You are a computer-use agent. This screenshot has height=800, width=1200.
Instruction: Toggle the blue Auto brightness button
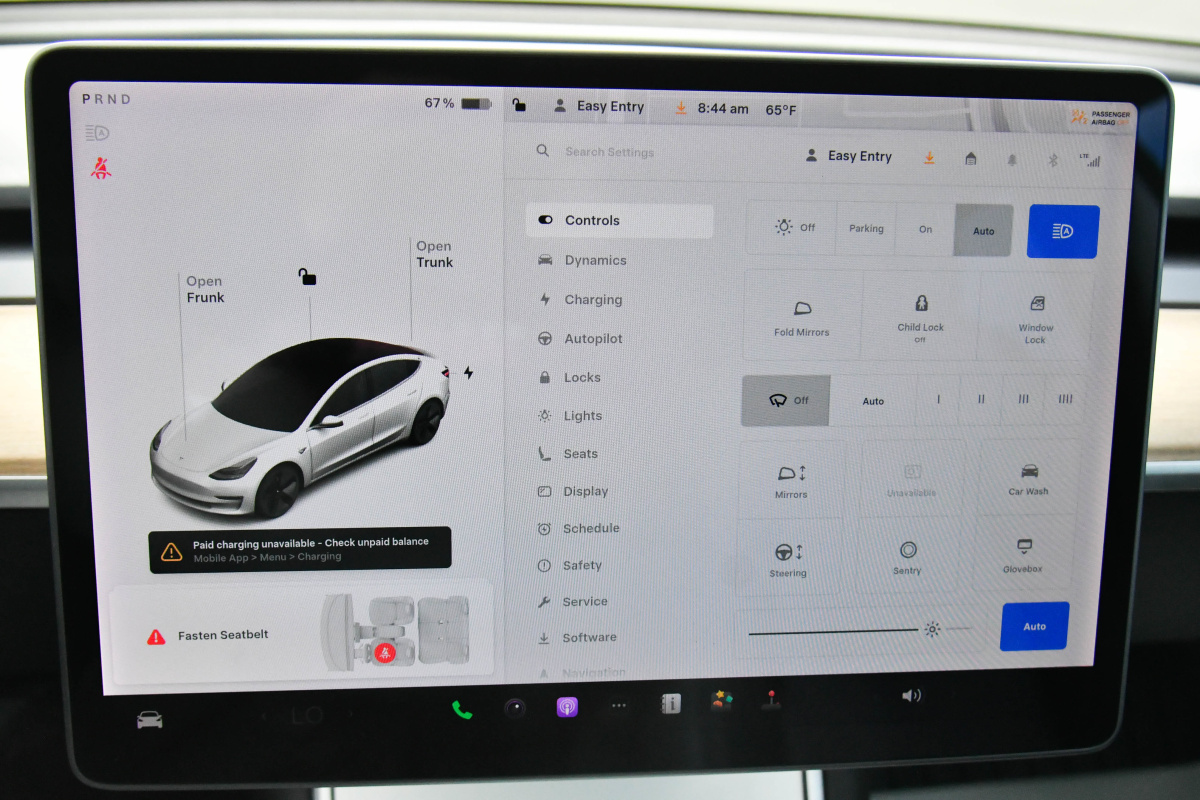pos(1034,626)
